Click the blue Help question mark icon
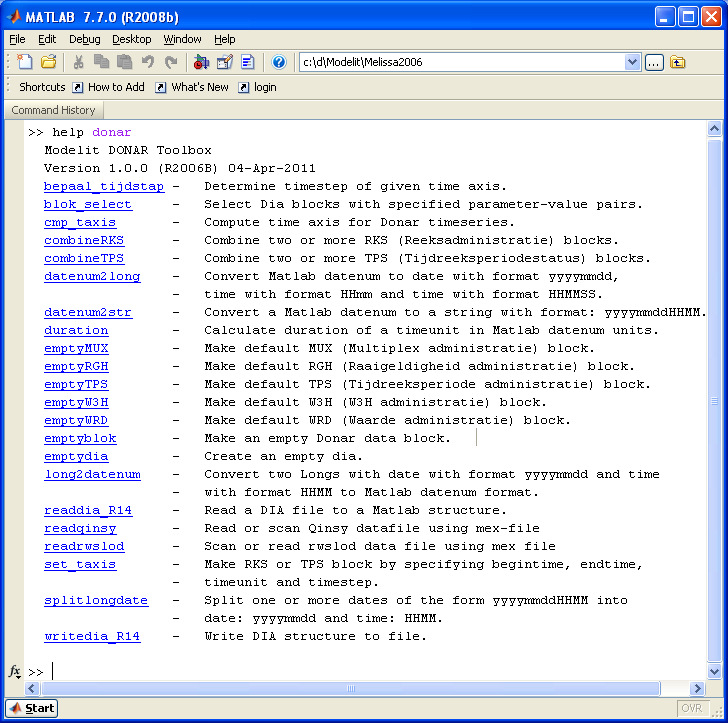 tap(279, 62)
